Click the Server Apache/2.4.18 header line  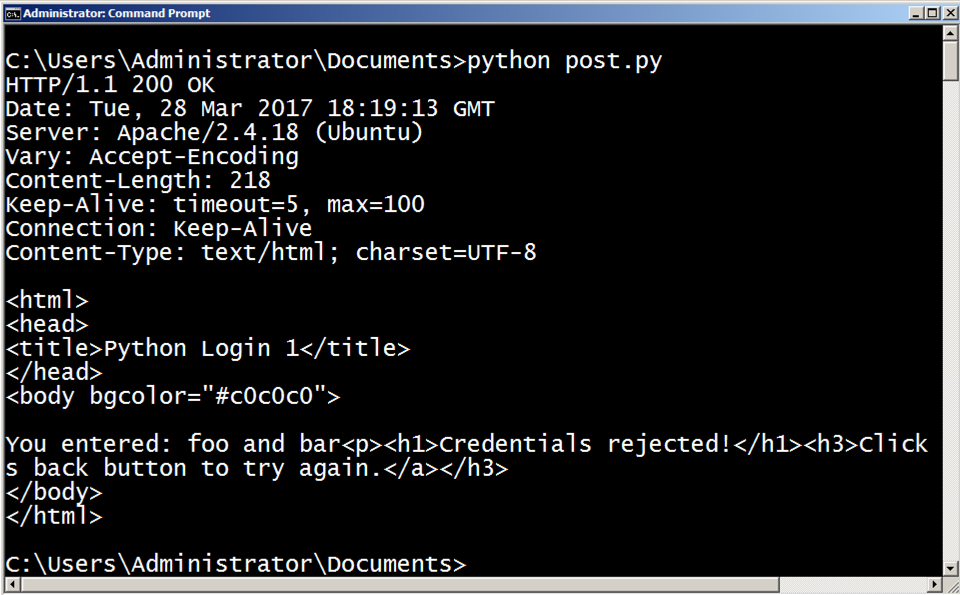pos(214,132)
